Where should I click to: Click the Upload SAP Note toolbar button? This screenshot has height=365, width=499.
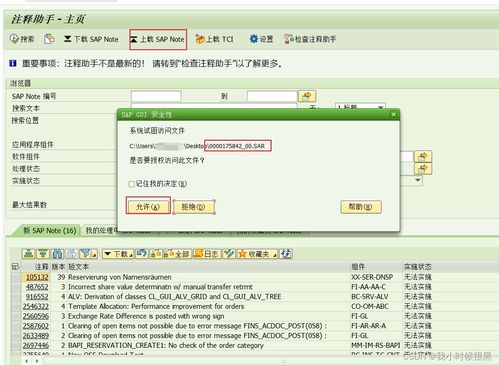[157, 39]
